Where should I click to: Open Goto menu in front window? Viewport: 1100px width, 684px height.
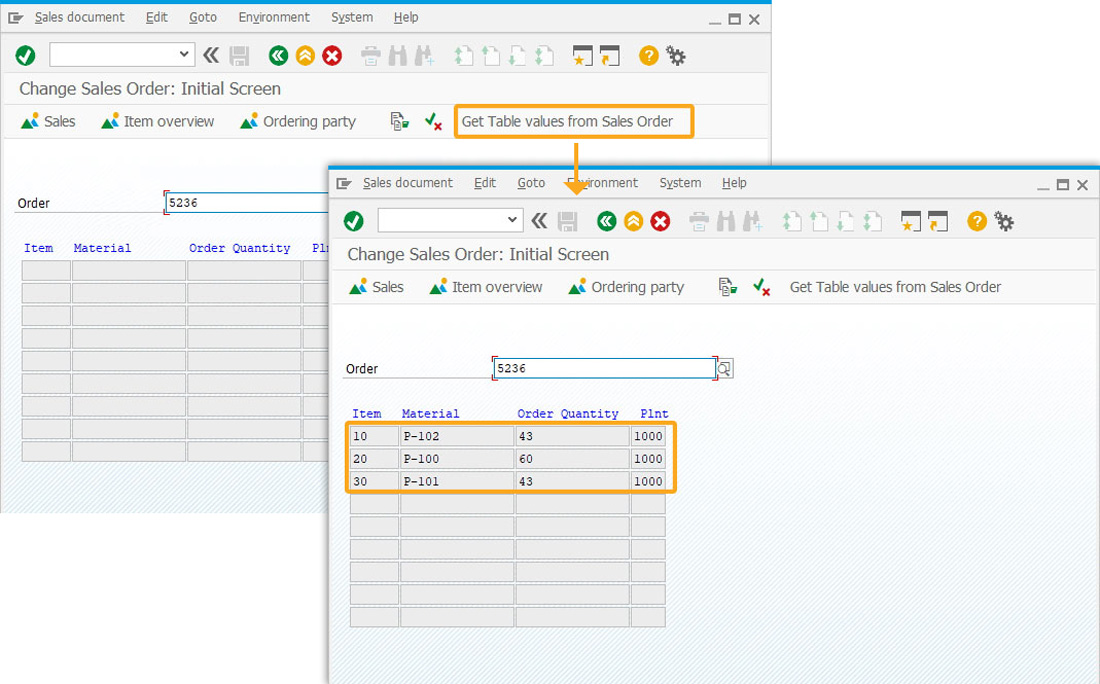coord(531,183)
